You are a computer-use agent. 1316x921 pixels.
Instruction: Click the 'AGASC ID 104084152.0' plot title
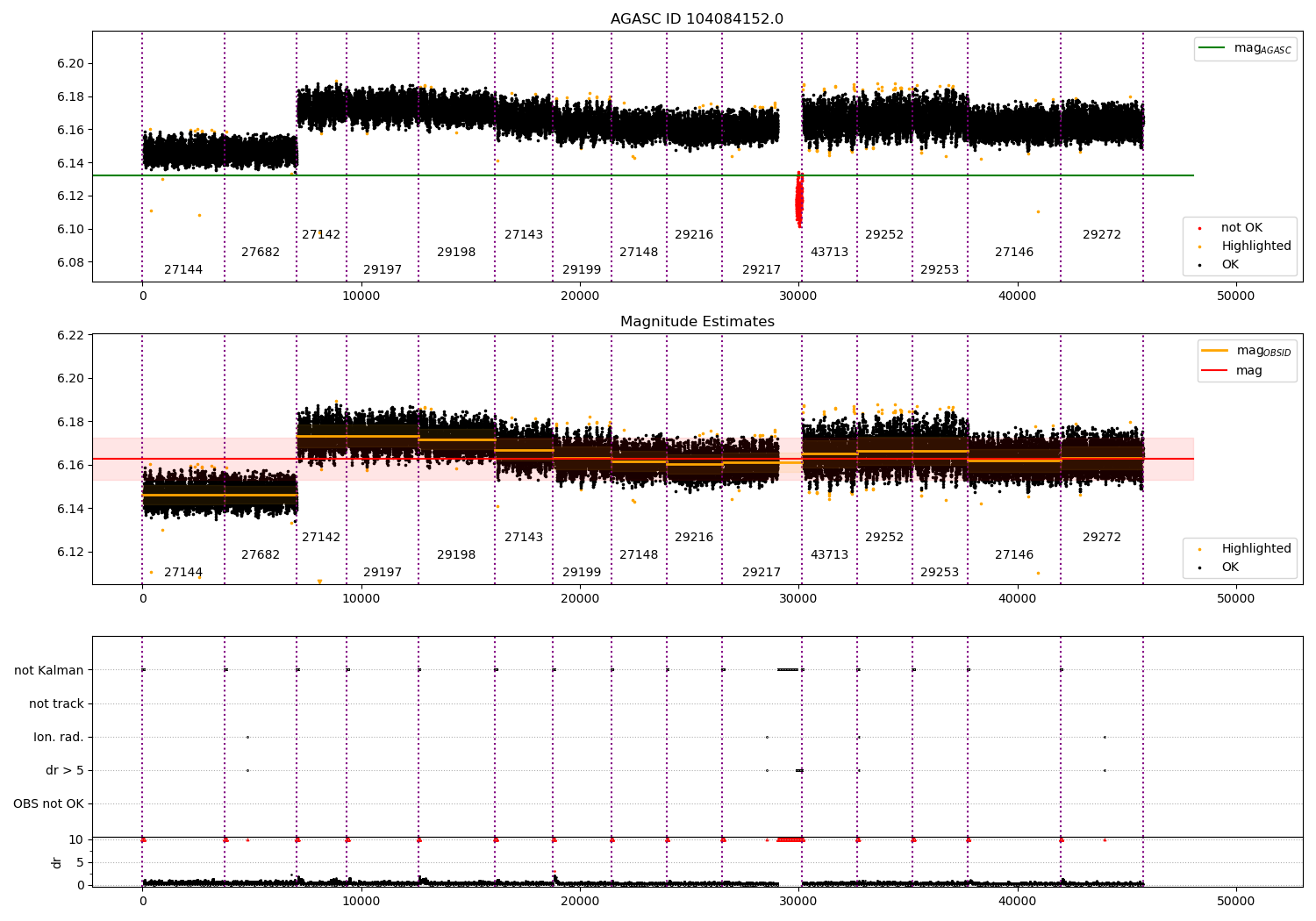(697, 19)
